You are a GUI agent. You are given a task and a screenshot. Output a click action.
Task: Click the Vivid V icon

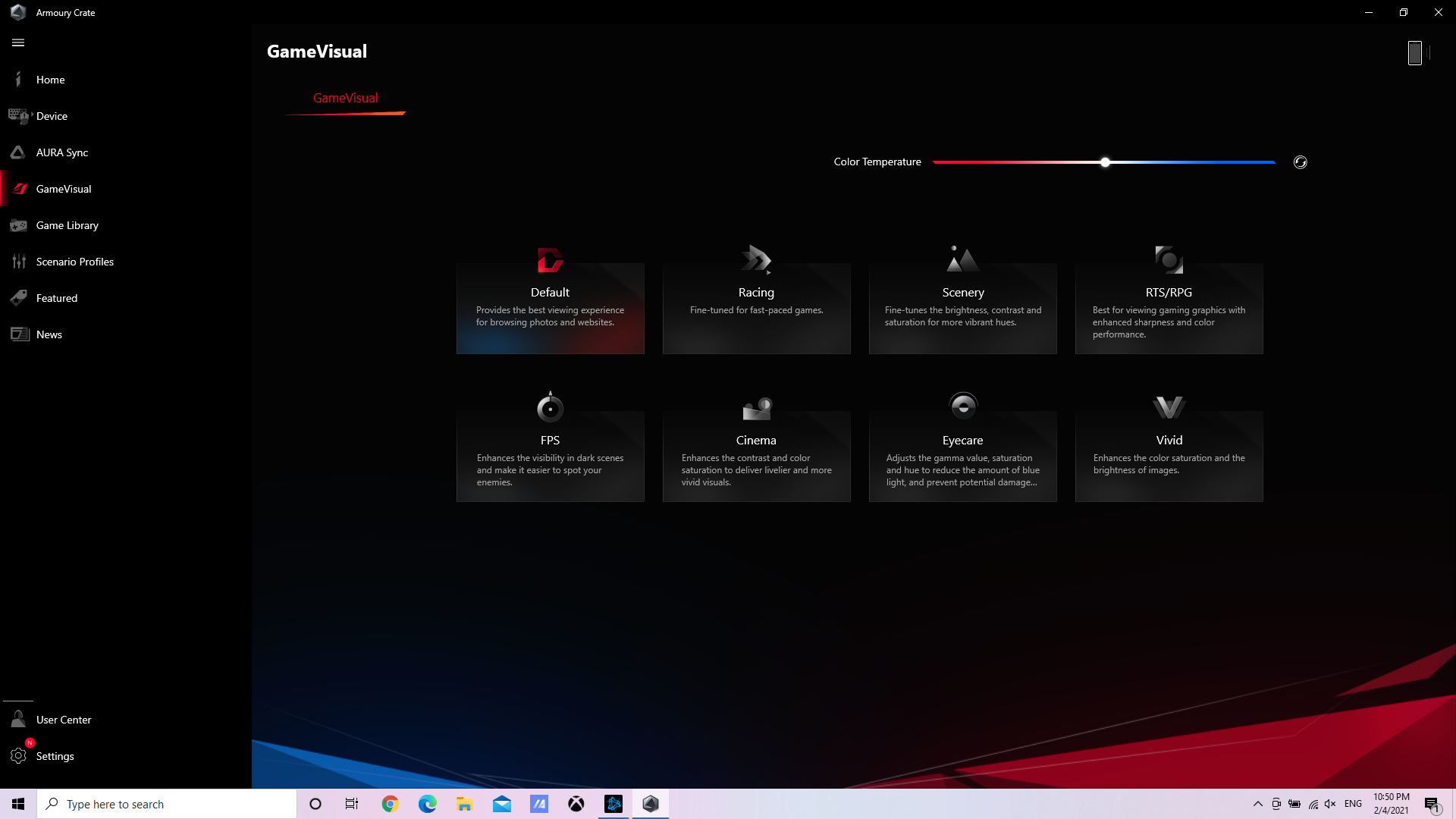pos(1169,407)
